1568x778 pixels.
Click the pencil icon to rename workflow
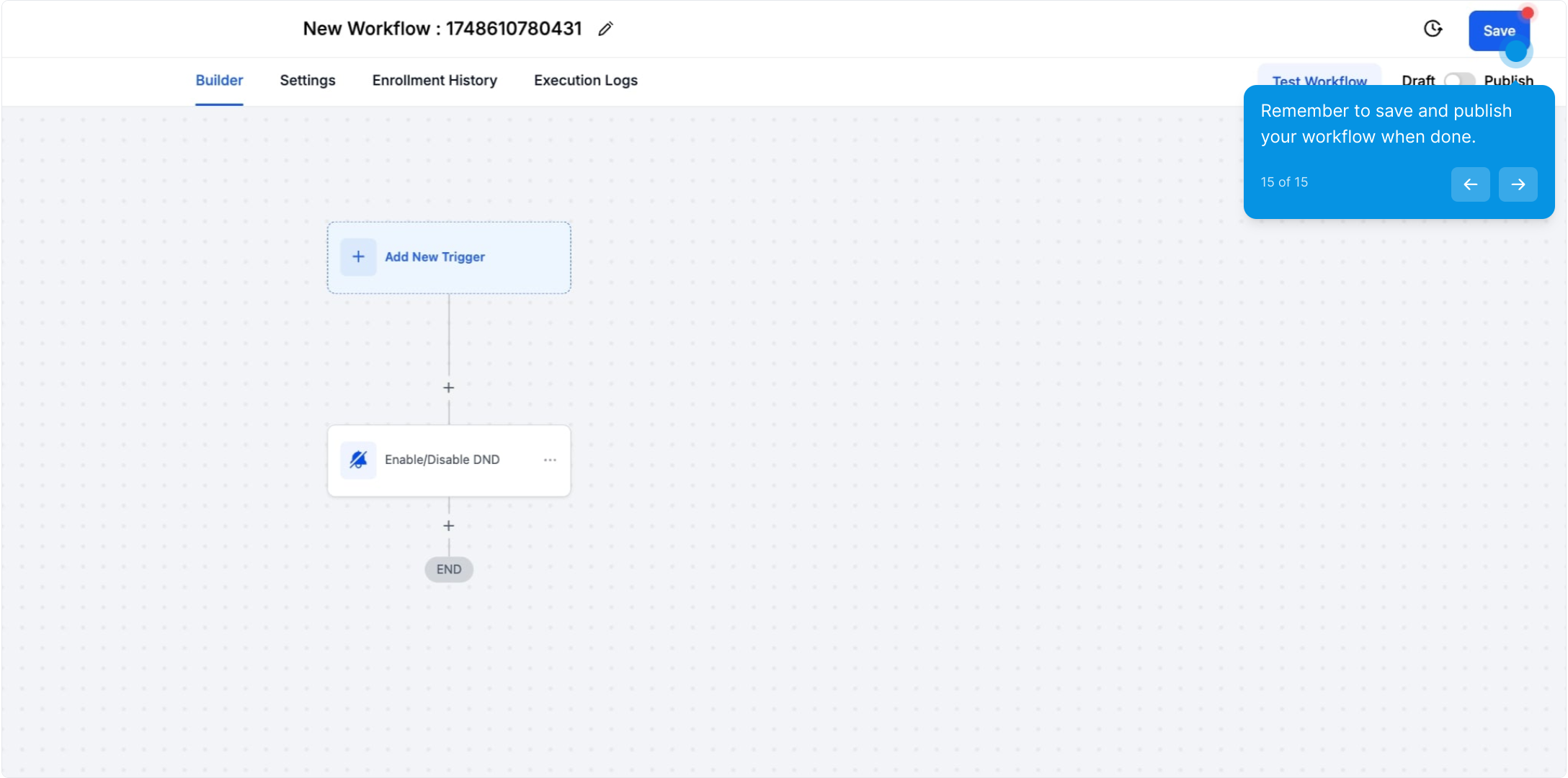(605, 29)
